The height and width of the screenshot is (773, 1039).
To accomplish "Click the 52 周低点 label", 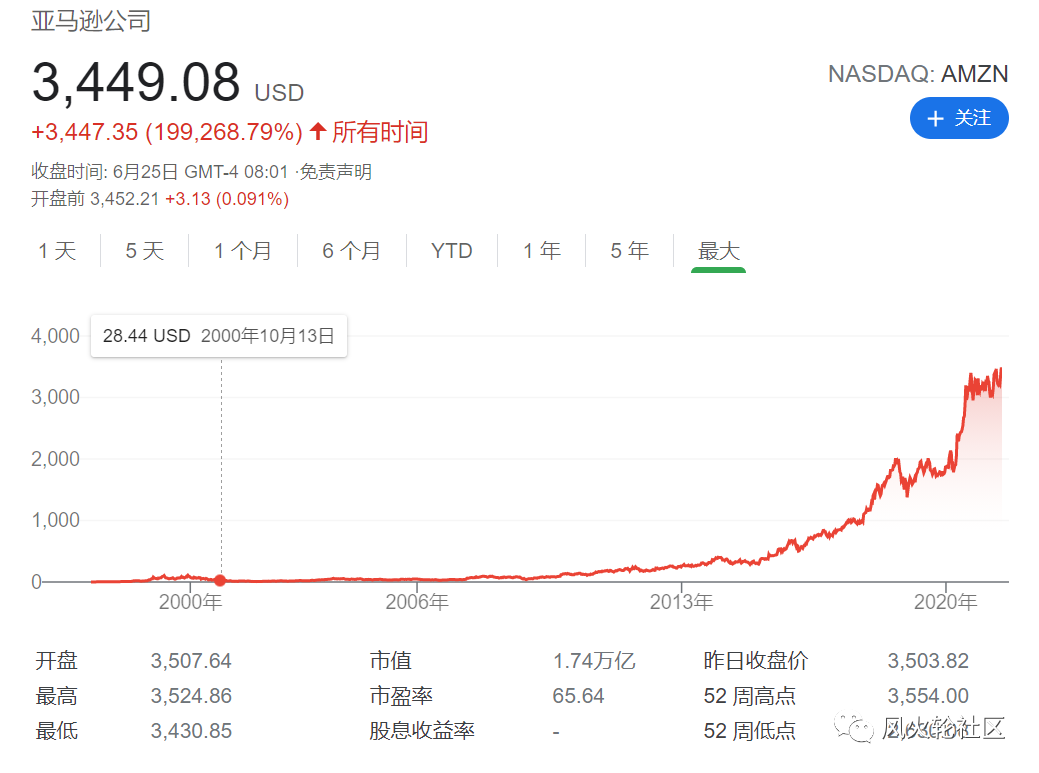I will coord(749,731).
